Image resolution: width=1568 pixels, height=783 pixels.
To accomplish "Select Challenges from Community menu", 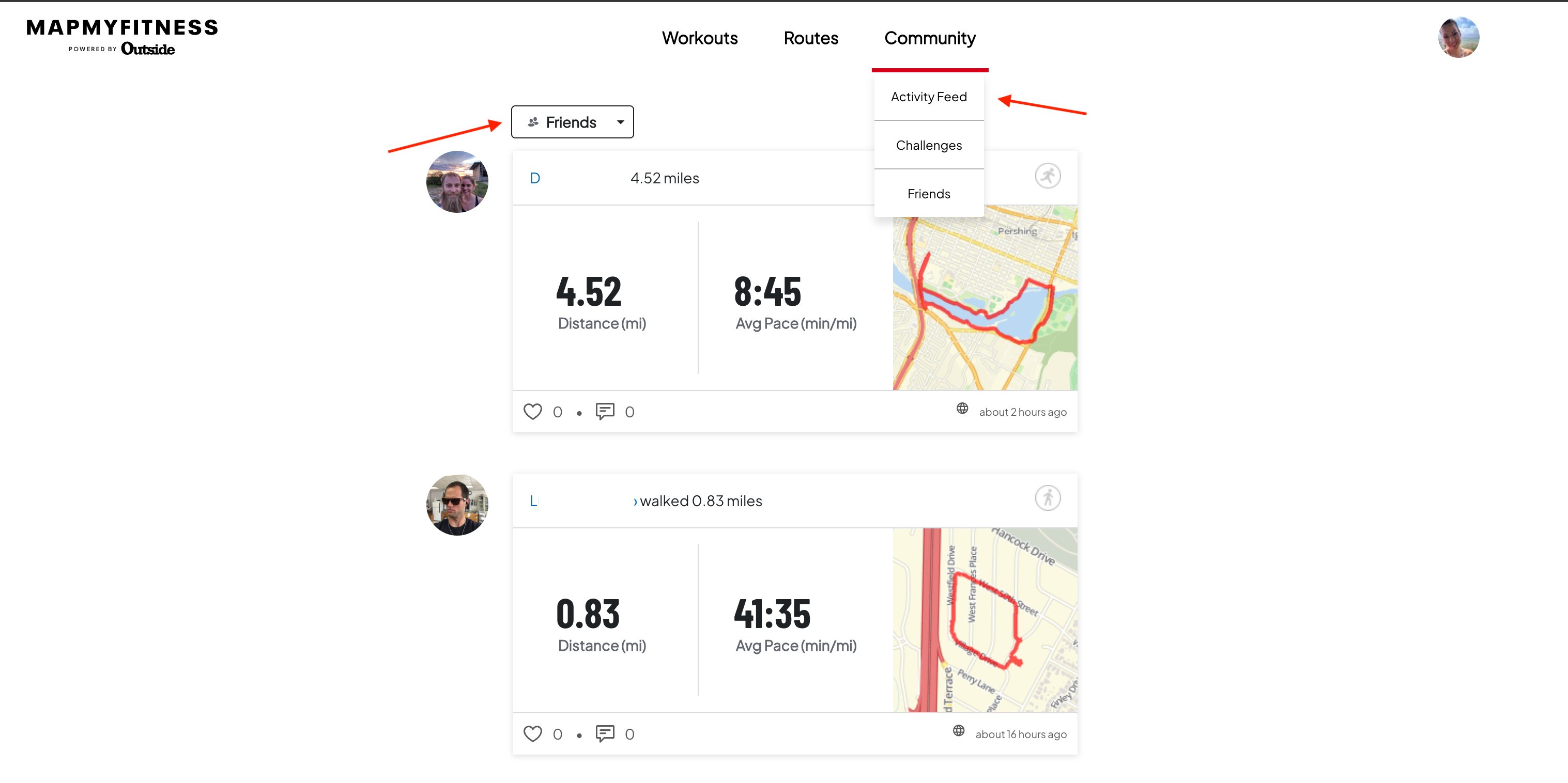I will 928,146.
